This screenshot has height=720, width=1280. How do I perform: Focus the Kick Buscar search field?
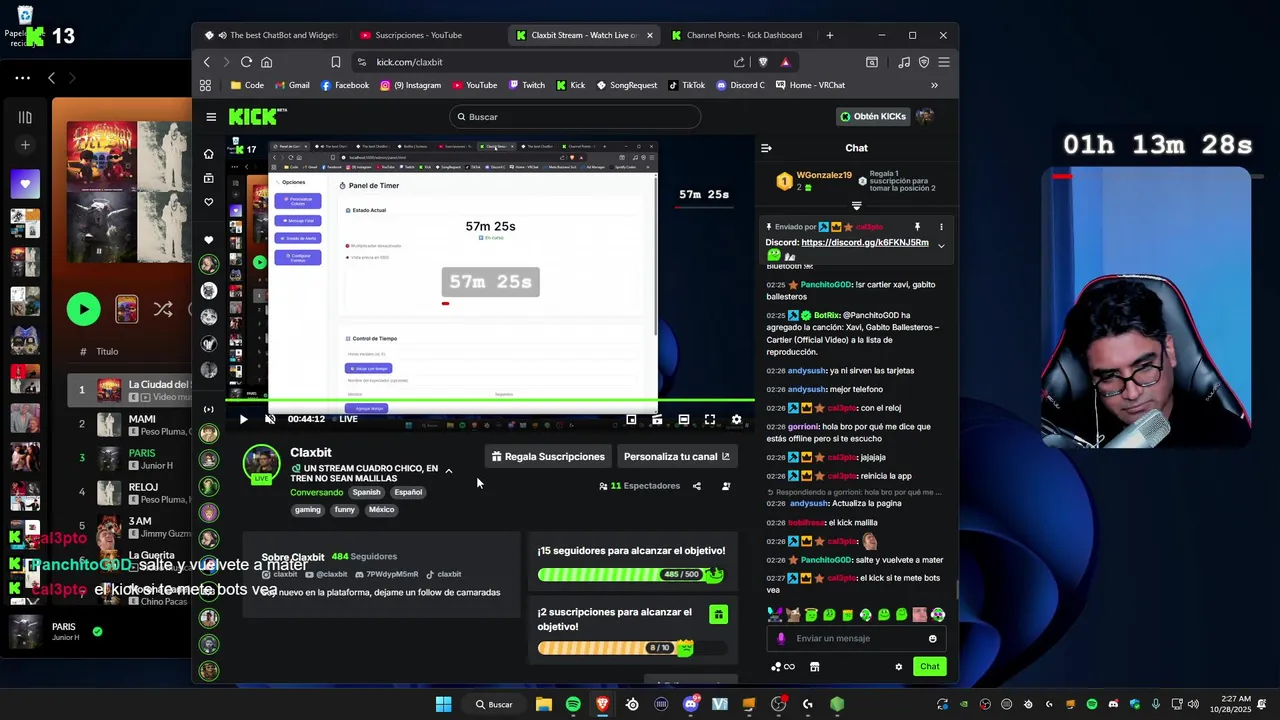click(x=574, y=117)
